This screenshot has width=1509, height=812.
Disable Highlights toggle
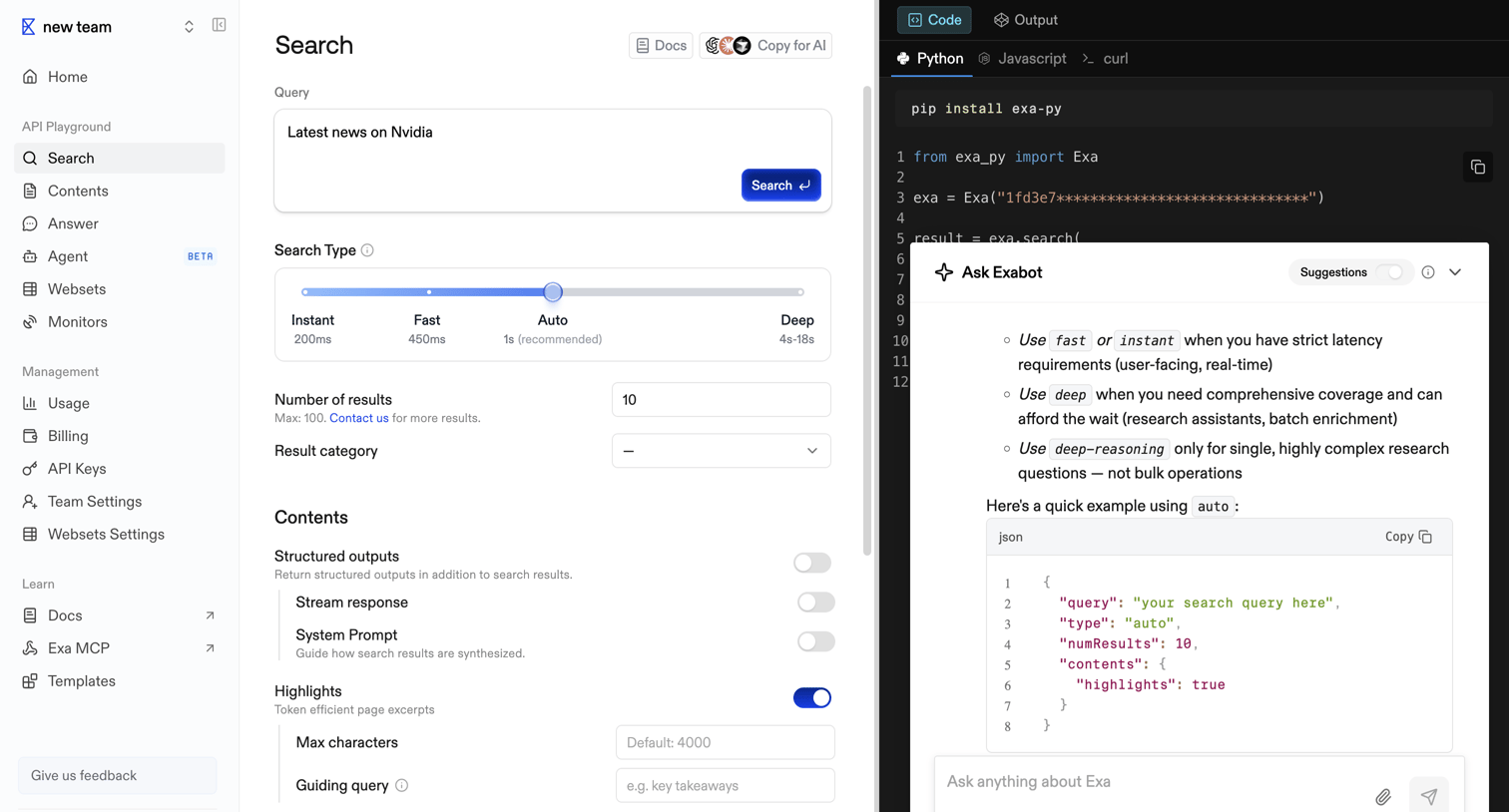812,698
